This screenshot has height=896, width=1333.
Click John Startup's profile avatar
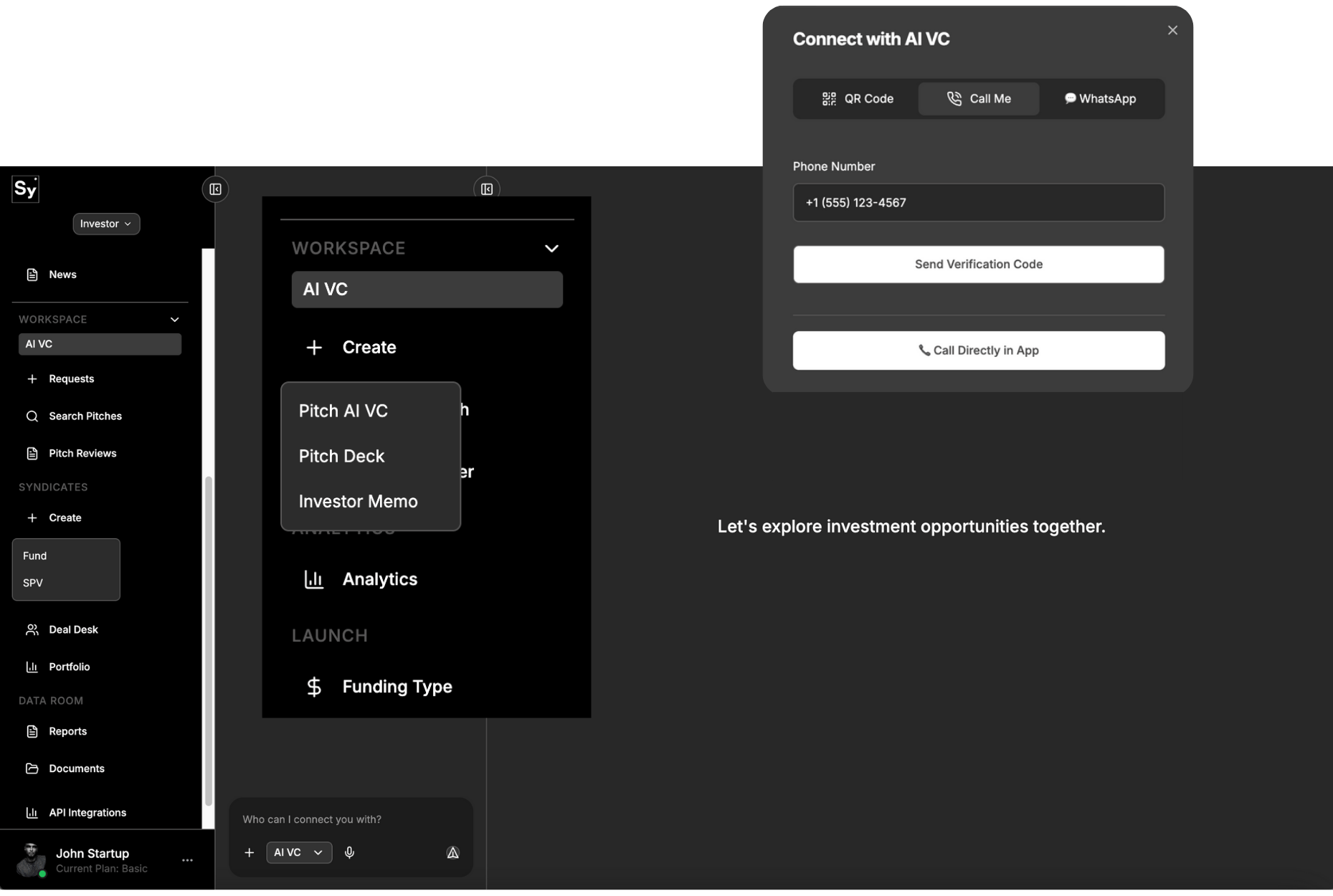[x=31, y=860]
